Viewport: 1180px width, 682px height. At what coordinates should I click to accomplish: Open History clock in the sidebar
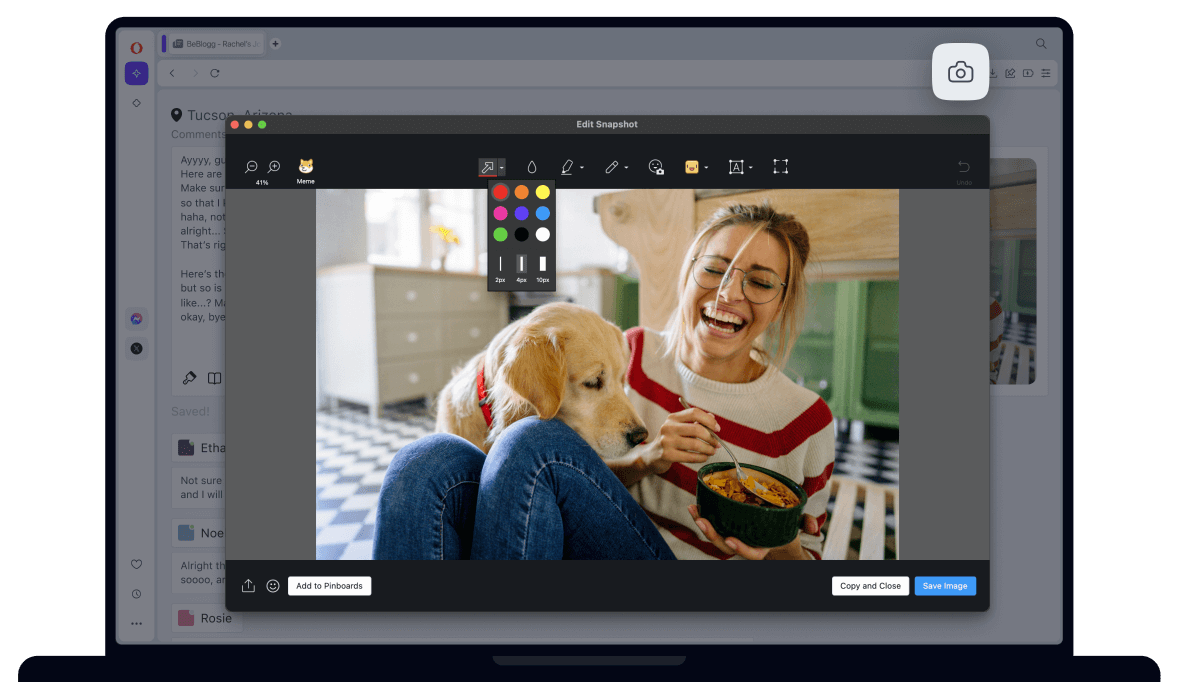click(136, 594)
